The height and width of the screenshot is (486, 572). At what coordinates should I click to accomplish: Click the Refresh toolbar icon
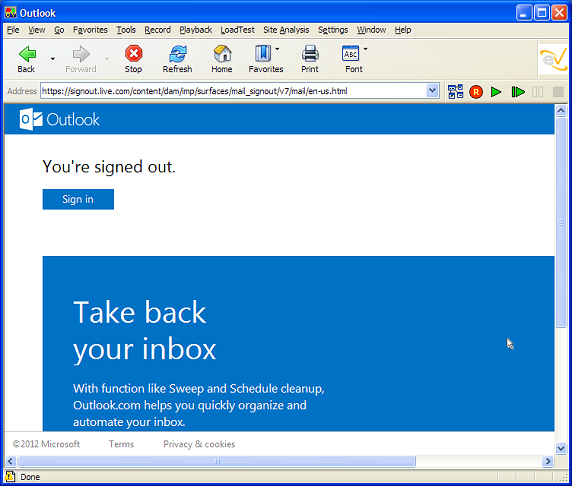178,54
